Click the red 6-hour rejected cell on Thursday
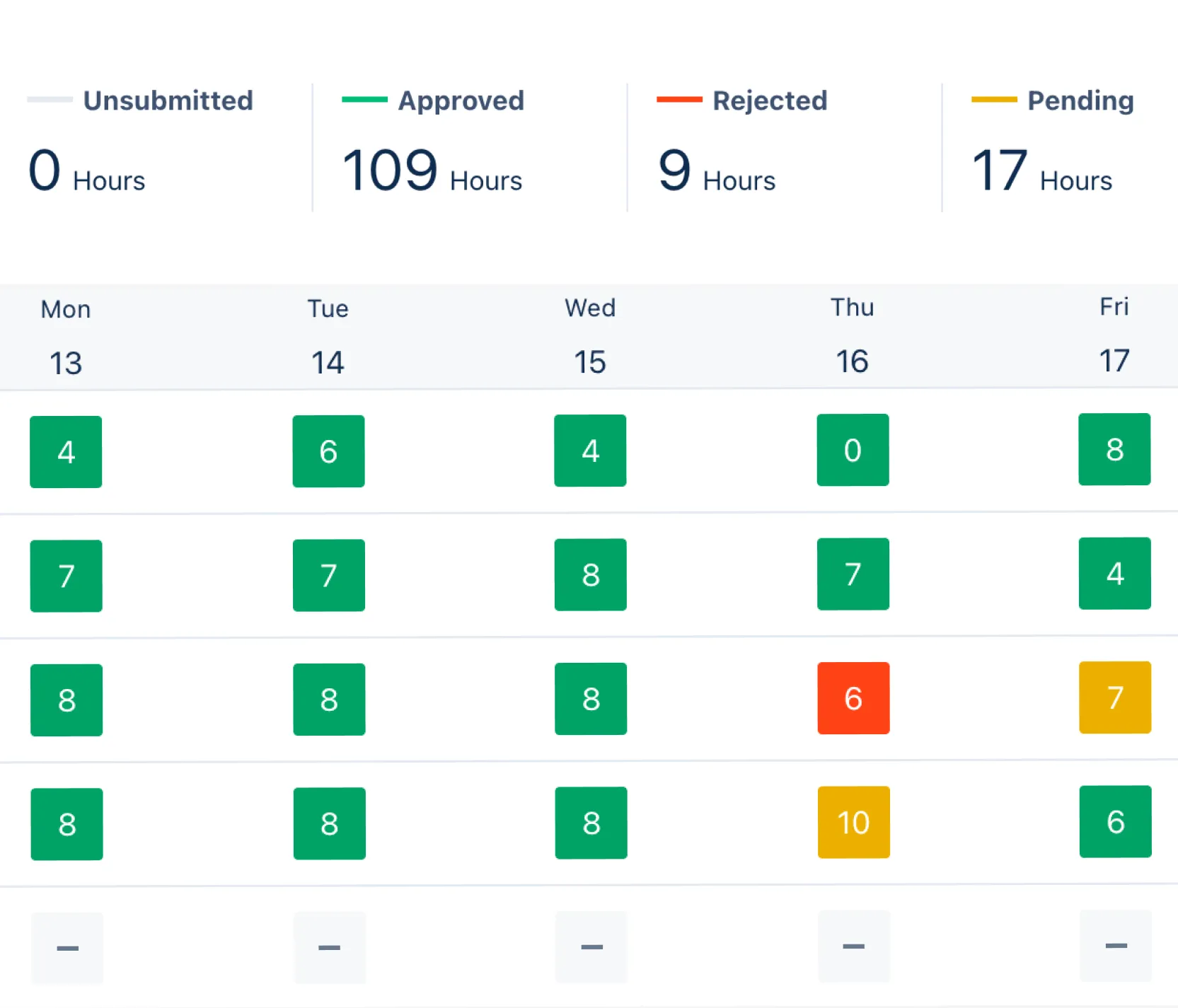This screenshot has height=1008, width=1178. click(853, 698)
